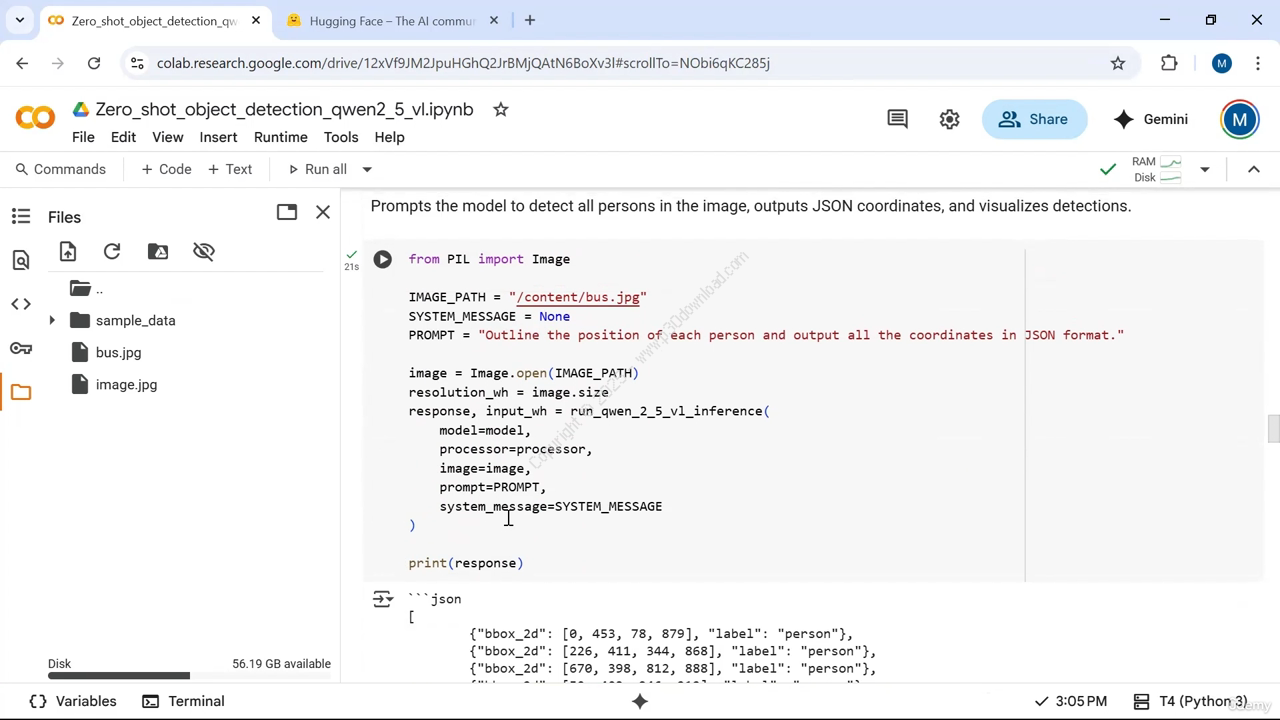Viewport: 1280px width, 720px height.
Task: Run the PIL import code cell
Action: pyautogui.click(x=382, y=260)
